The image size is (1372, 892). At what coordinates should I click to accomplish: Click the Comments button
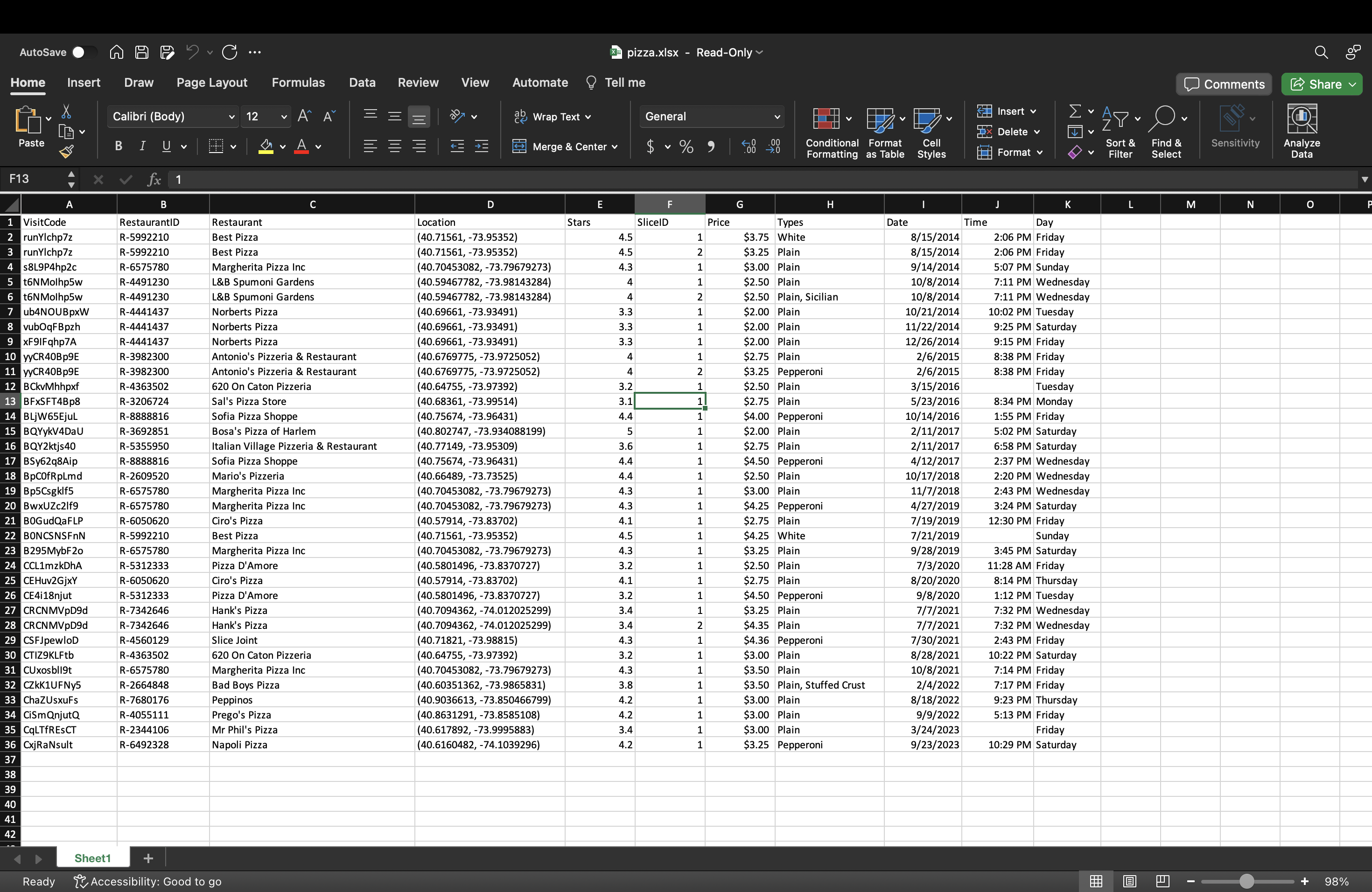(x=1224, y=84)
